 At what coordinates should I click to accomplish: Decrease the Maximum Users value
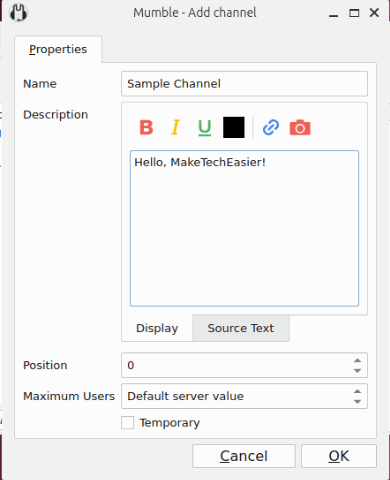click(357, 402)
